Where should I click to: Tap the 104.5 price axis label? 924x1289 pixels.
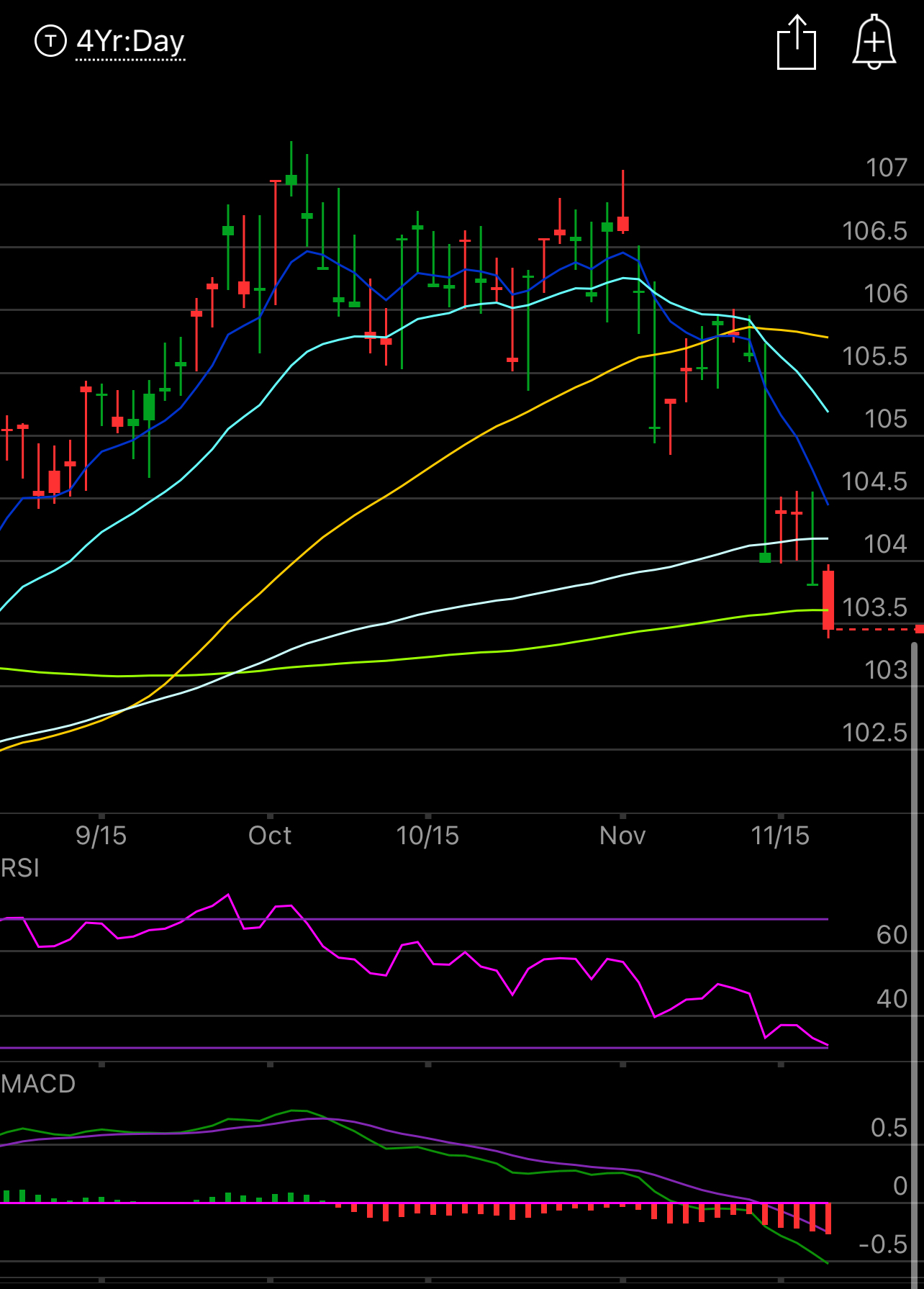tap(875, 481)
